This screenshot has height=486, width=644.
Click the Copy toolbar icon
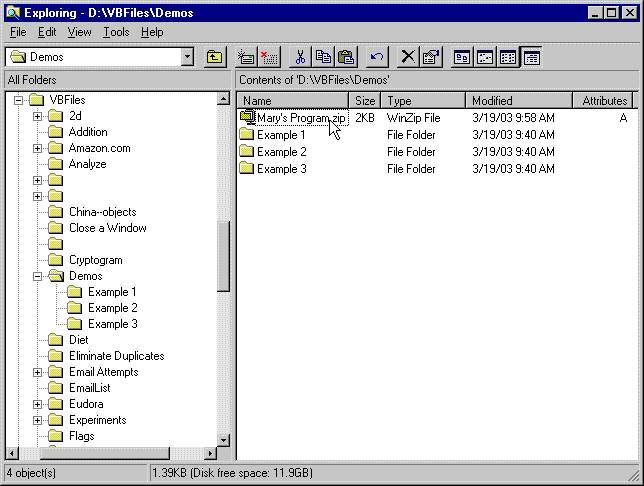pos(324,57)
